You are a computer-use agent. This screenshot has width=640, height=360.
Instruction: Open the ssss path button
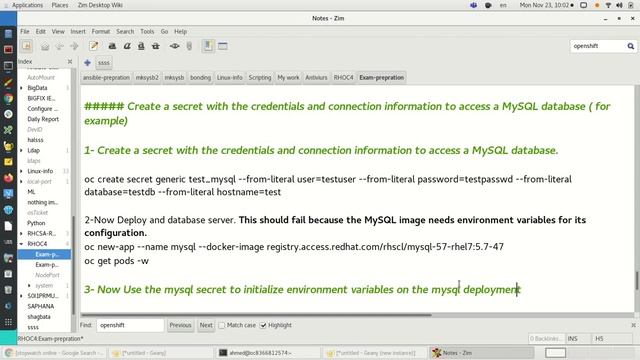tap(104, 63)
